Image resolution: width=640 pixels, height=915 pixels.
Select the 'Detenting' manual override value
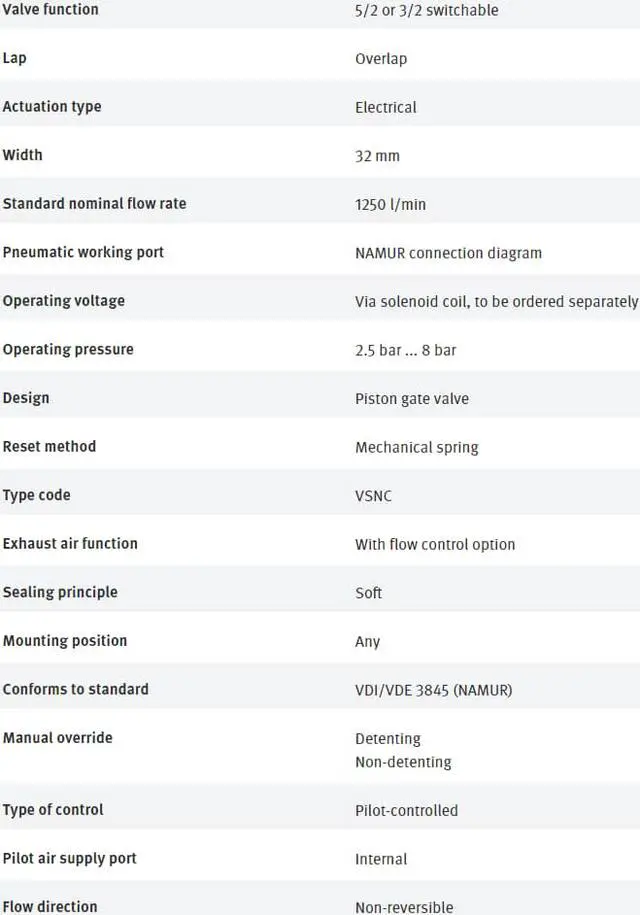pyautogui.click(x=388, y=739)
